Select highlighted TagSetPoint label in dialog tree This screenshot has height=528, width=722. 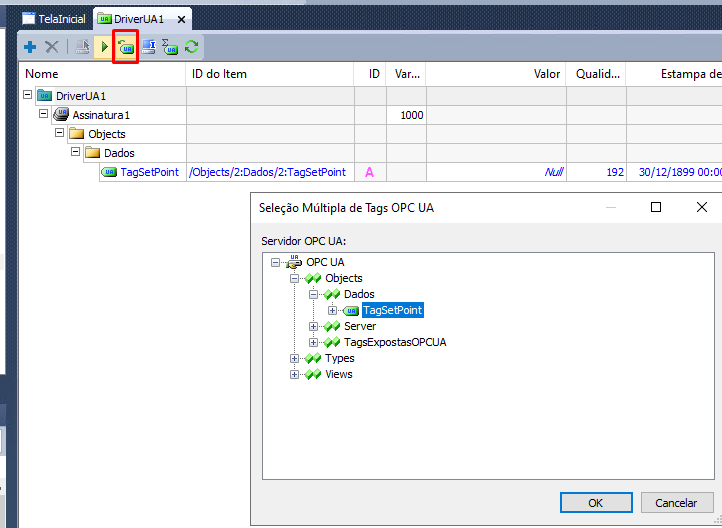click(392, 310)
